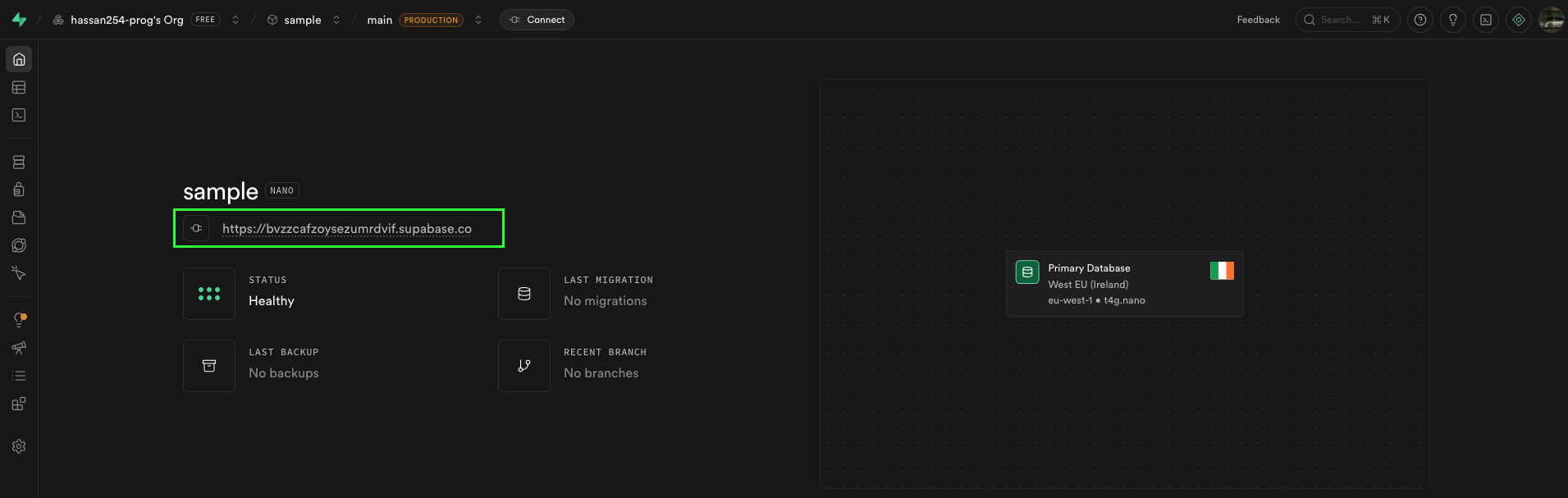Open the main branch breadcrumb

coord(380,20)
